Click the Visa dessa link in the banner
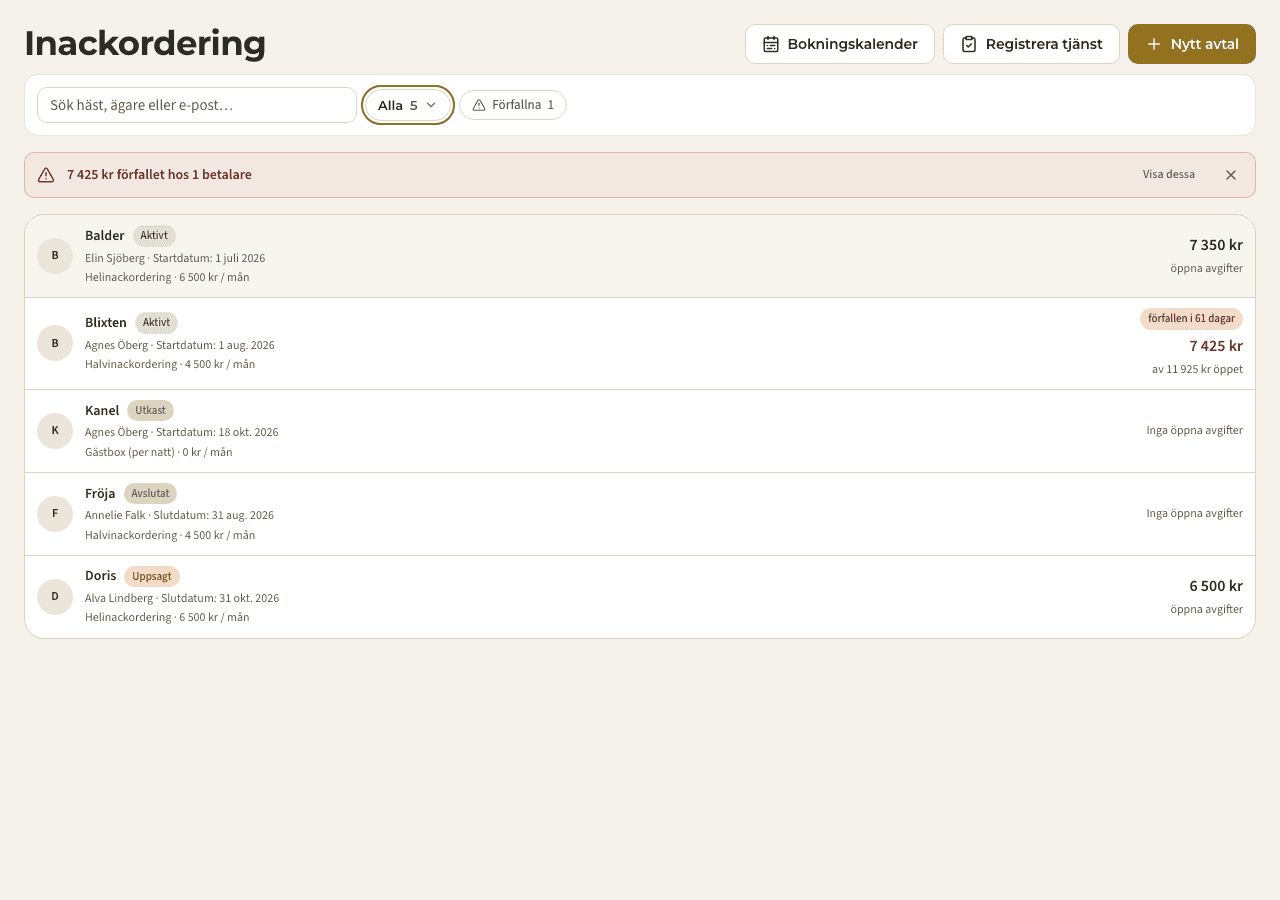The image size is (1280, 900). 1169,175
